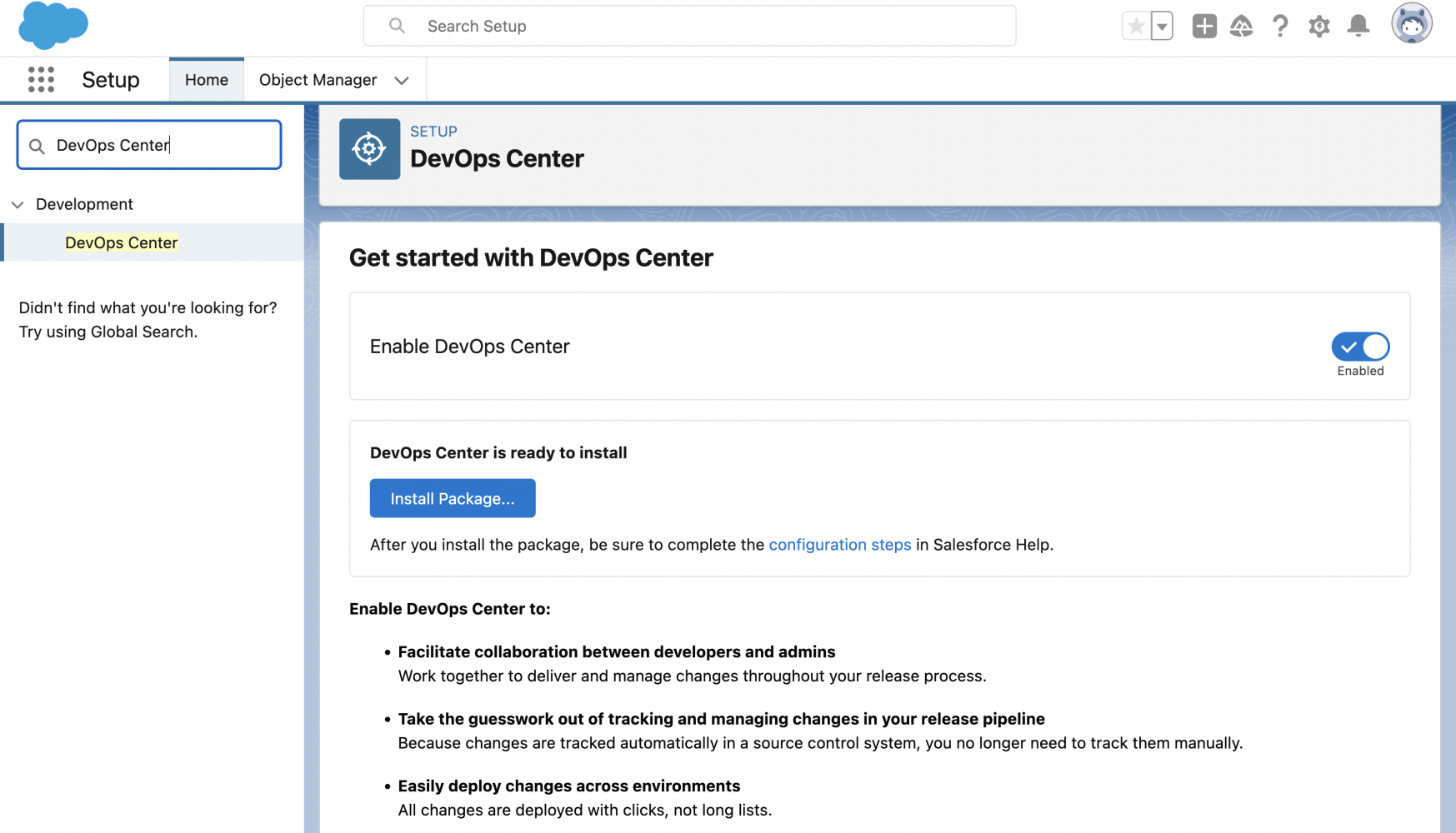
Task: Open the favorites list dropdown arrow
Action: 1162,26
